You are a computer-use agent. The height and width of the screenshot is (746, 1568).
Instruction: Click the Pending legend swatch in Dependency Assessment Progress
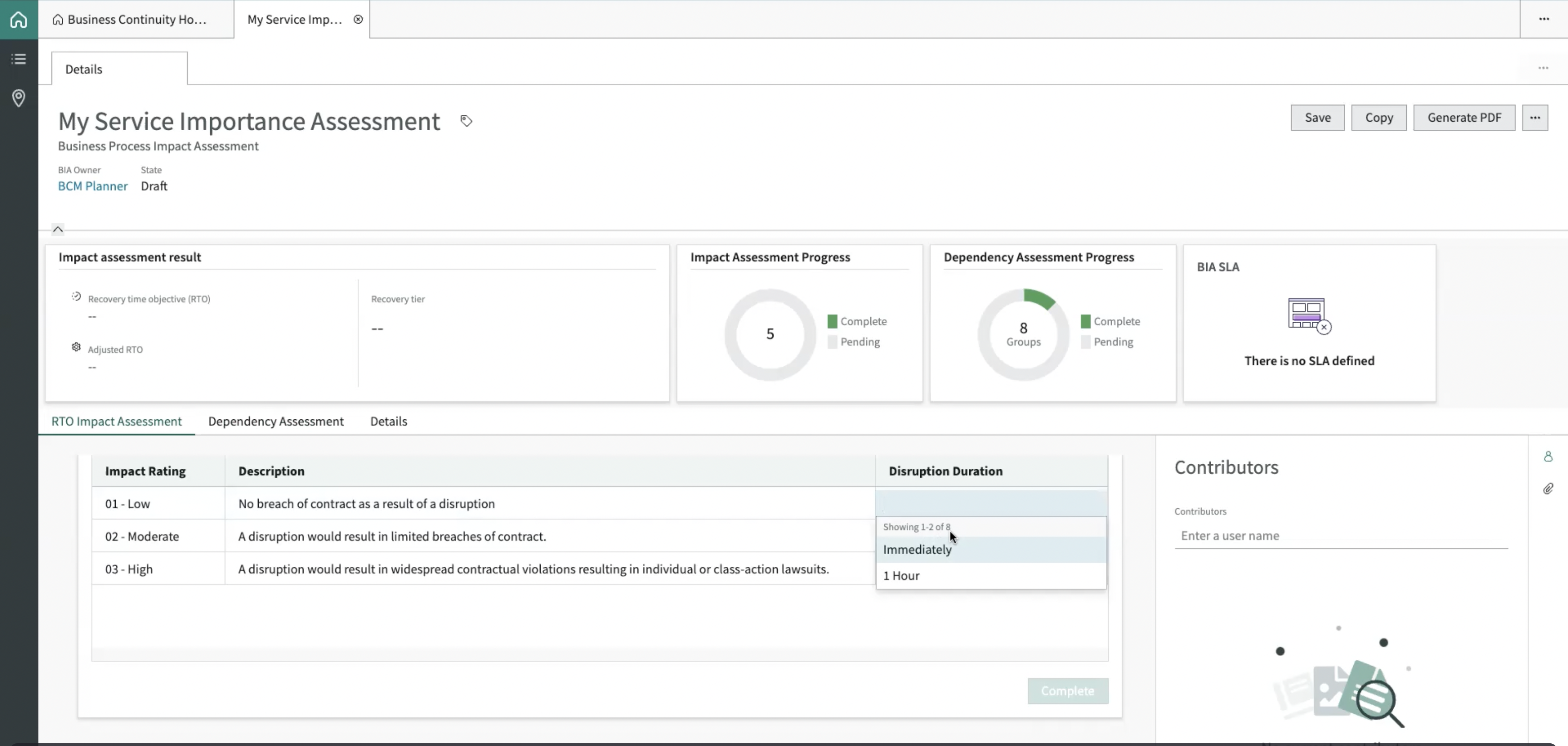[x=1085, y=342]
